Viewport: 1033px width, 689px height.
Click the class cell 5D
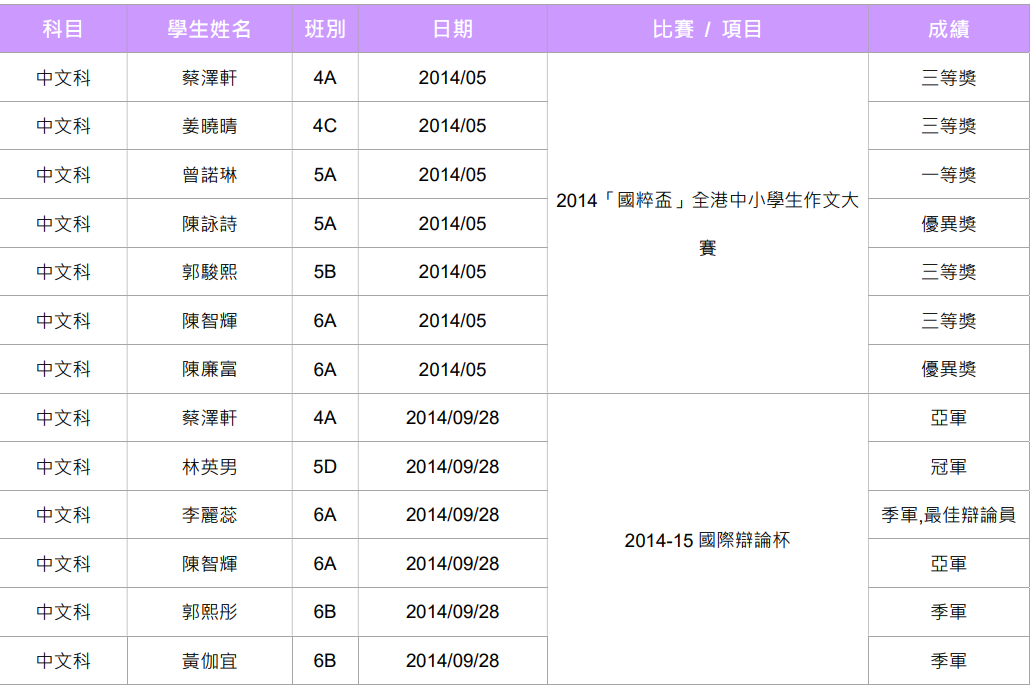coord(325,467)
